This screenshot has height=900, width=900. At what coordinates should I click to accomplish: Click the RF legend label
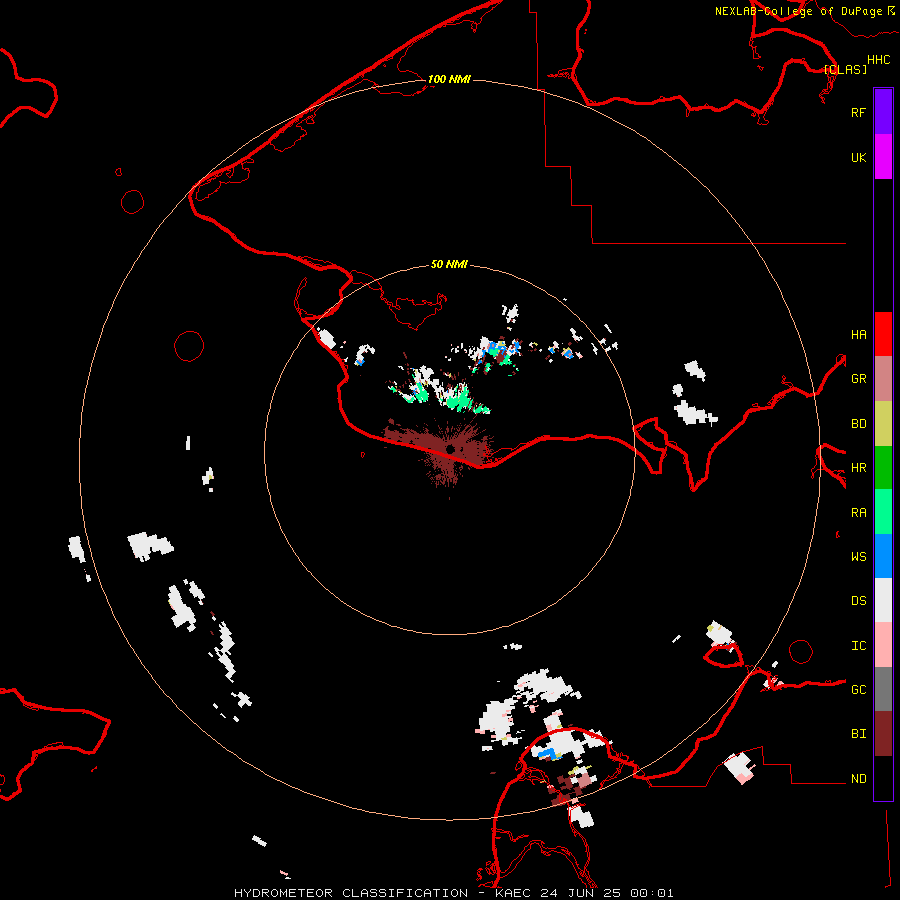coord(858,112)
